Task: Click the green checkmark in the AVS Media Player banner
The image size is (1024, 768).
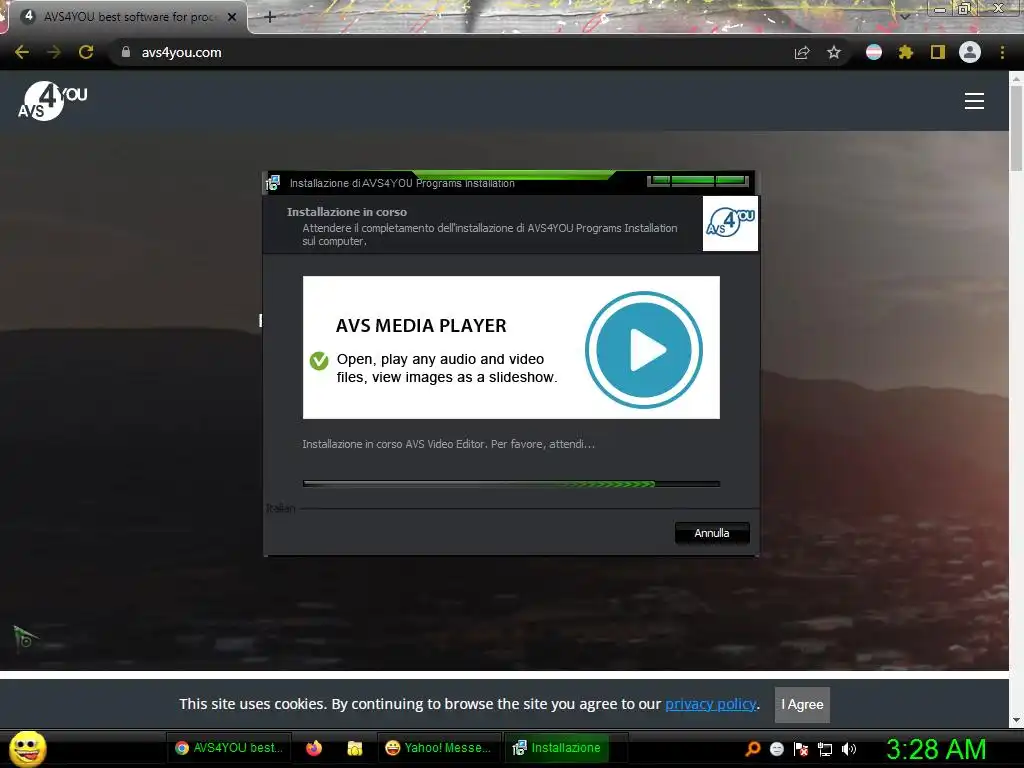Action: click(319, 360)
